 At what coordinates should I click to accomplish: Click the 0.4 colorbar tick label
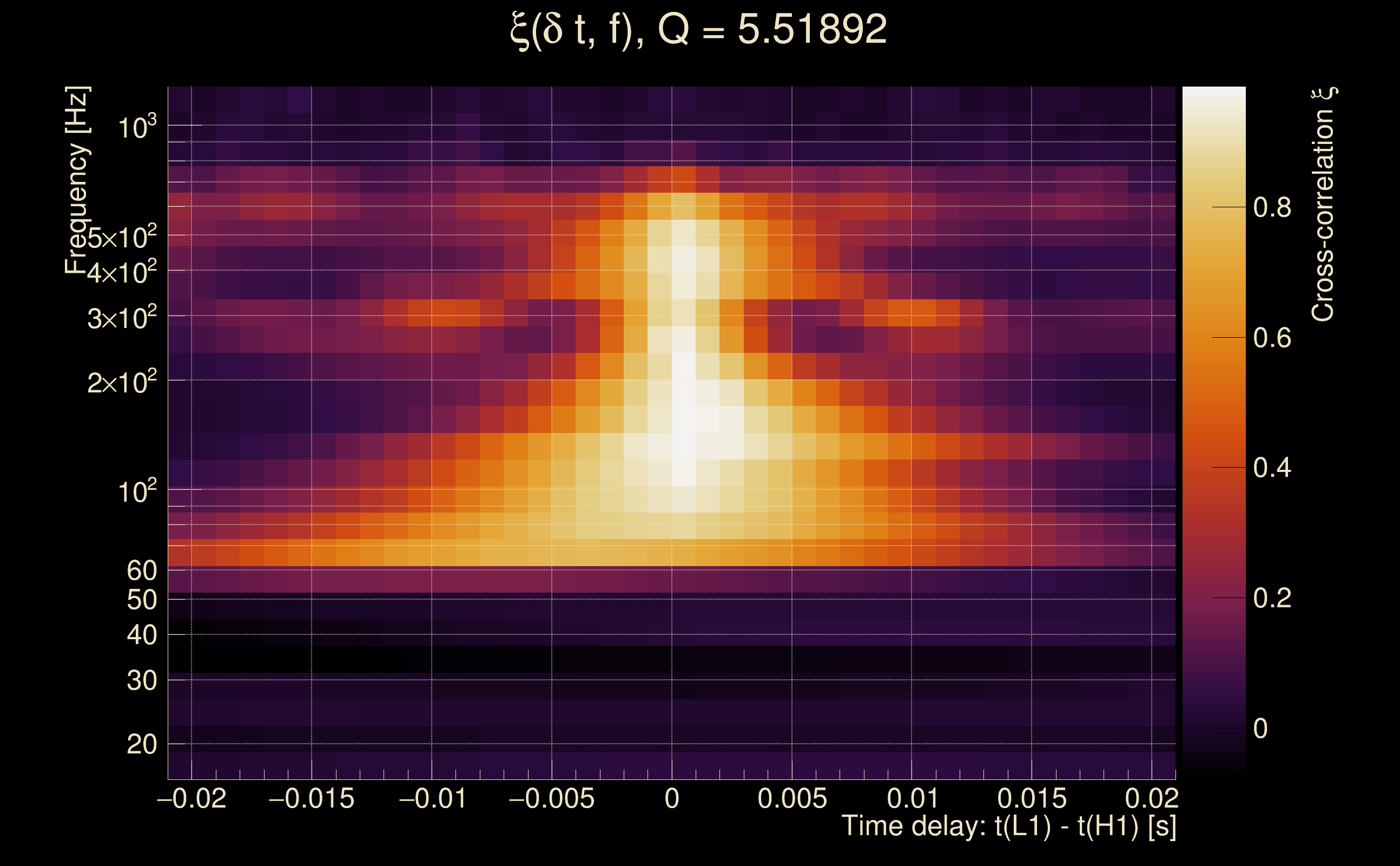coord(1272,468)
